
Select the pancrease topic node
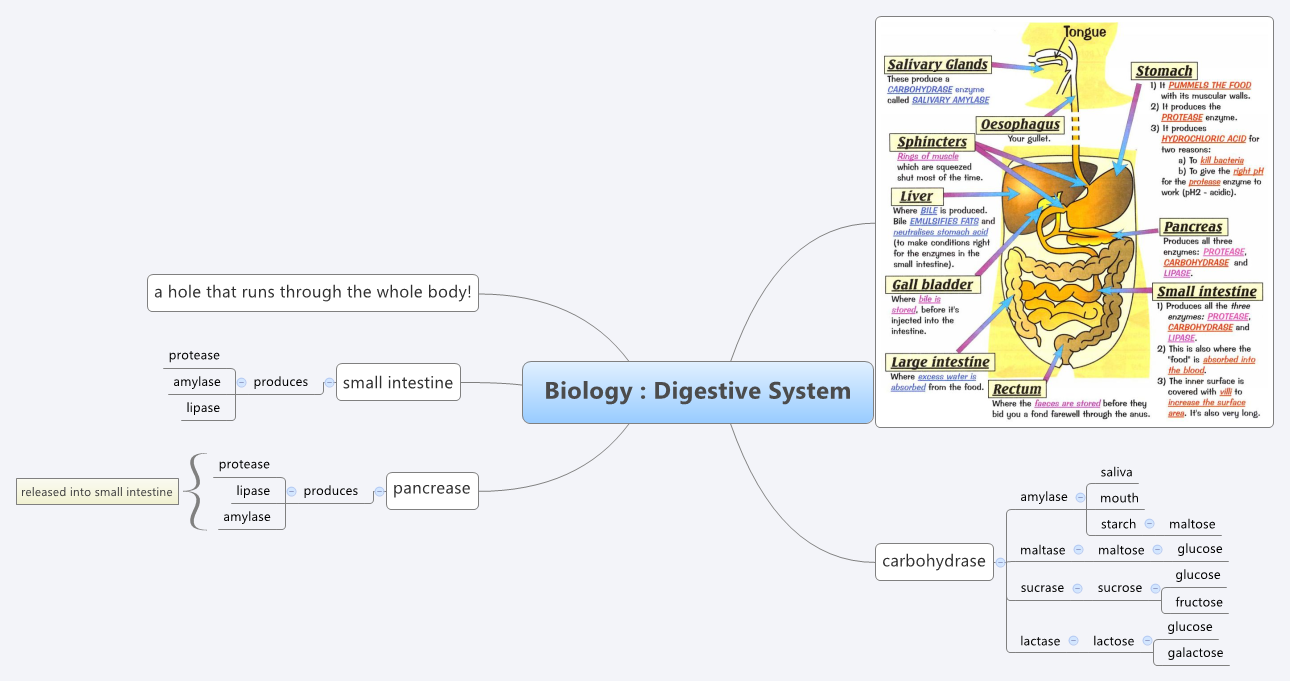click(x=432, y=489)
